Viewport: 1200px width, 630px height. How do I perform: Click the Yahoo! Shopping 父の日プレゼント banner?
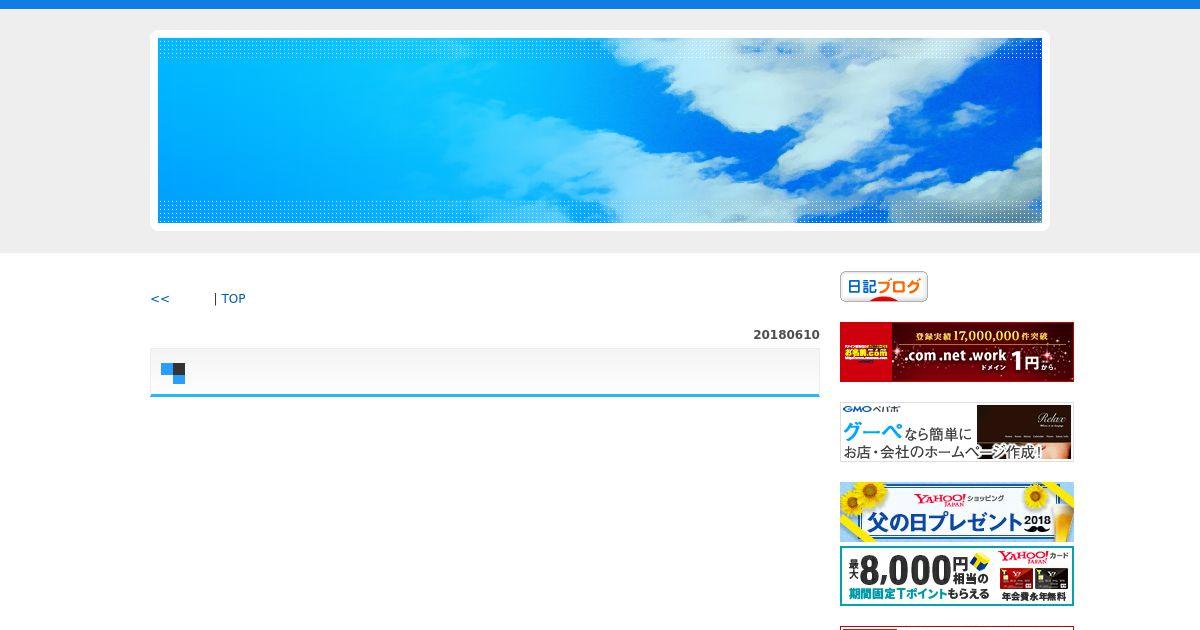pos(957,512)
